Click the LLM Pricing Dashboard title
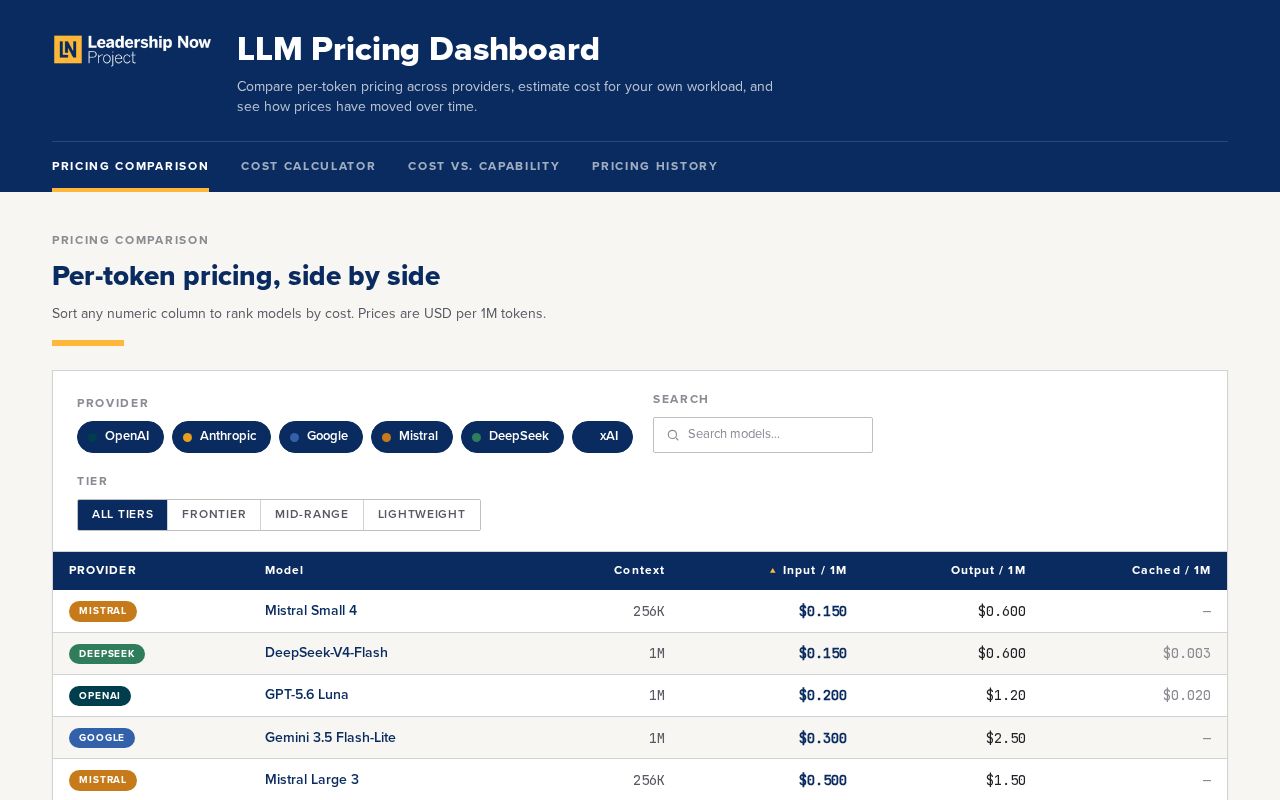The width and height of the screenshot is (1280, 800). (418, 49)
